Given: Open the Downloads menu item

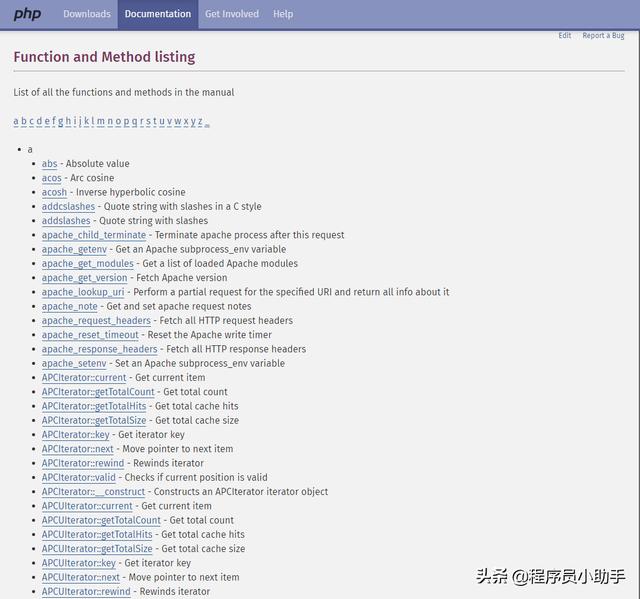Looking at the screenshot, I should point(87,14).
